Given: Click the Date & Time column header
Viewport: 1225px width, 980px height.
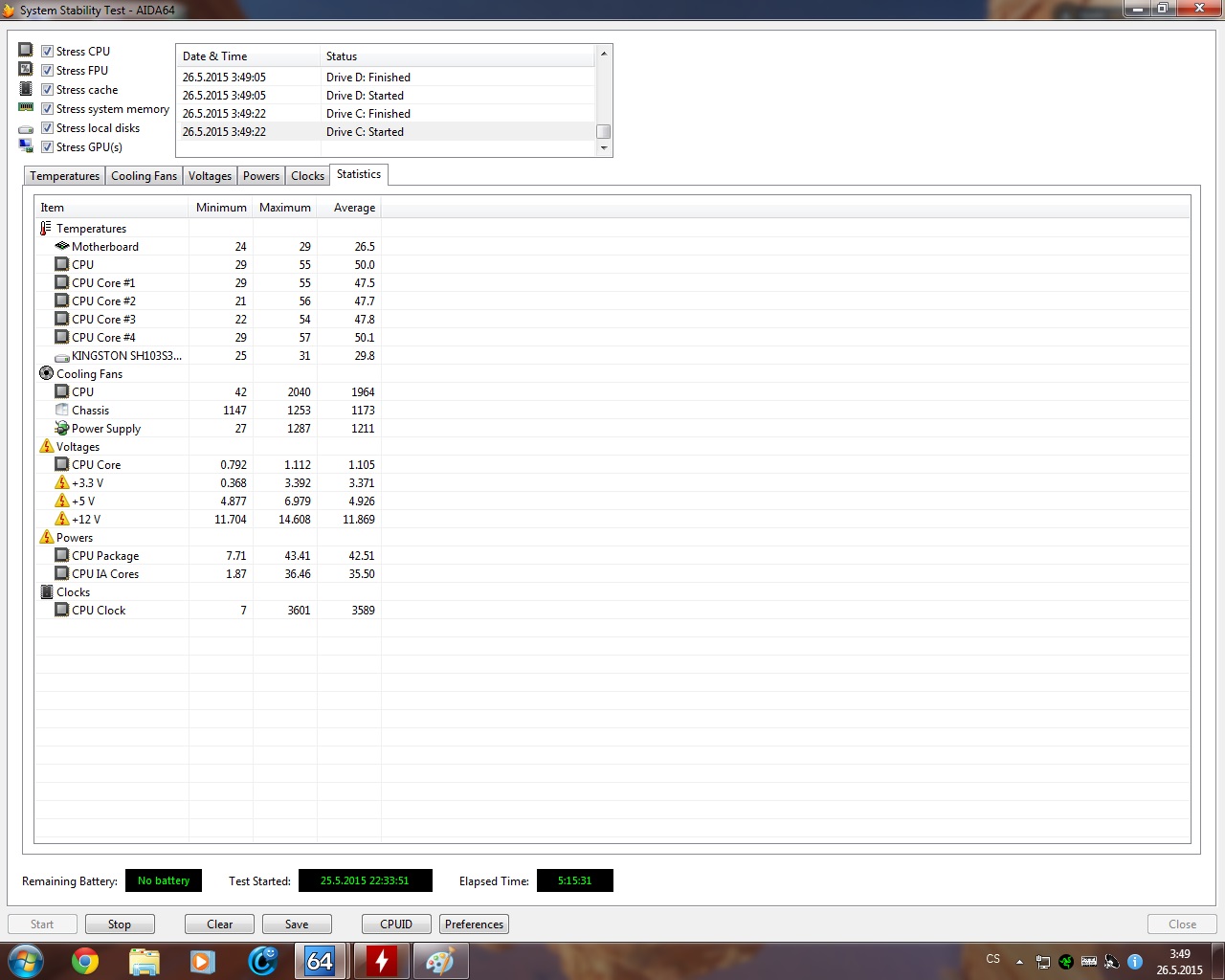Looking at the screenshot, I should click(248, 56).
